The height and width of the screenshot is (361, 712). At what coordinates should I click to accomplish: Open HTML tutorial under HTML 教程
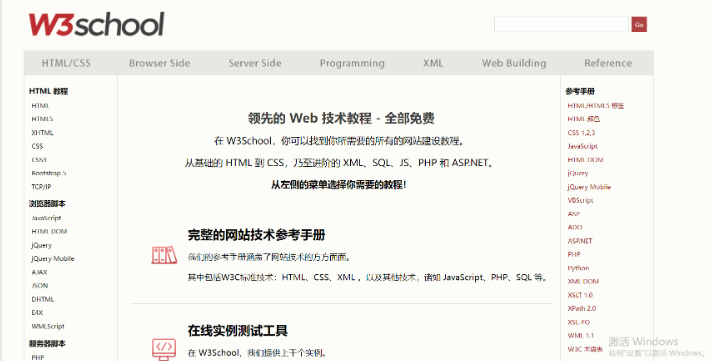pyautogui.click(x=40, y=106)
